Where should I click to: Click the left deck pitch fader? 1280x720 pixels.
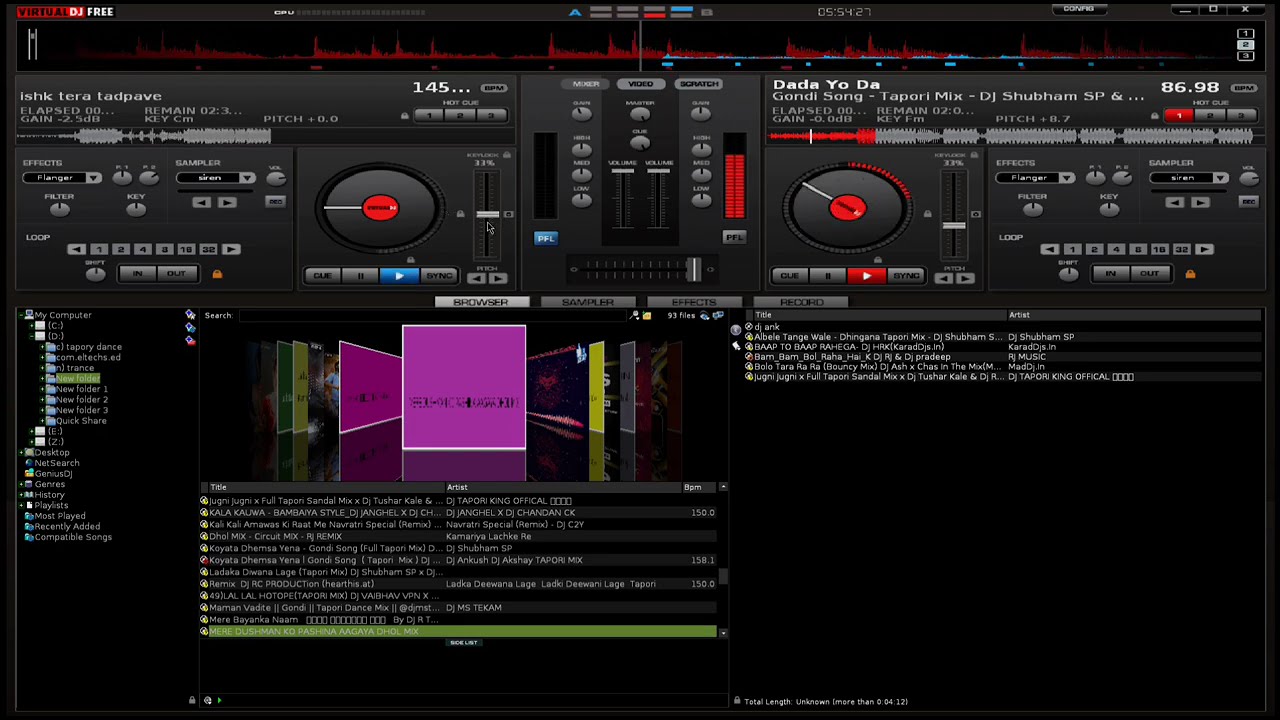point(486,215)
